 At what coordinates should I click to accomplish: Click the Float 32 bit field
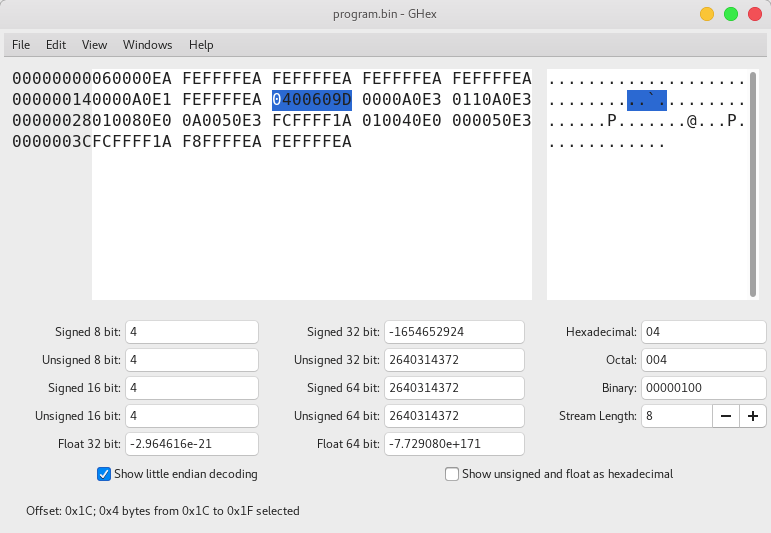[x=192, y=444]
